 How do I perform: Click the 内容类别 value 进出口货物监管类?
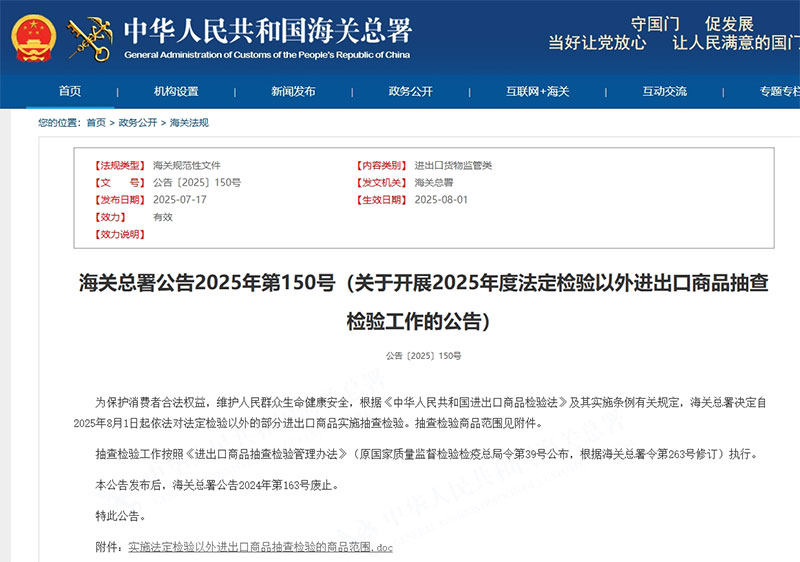(x=453, y=165)
